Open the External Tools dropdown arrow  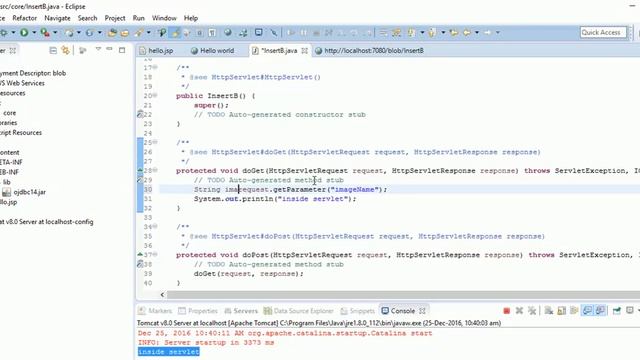[55, 32]
